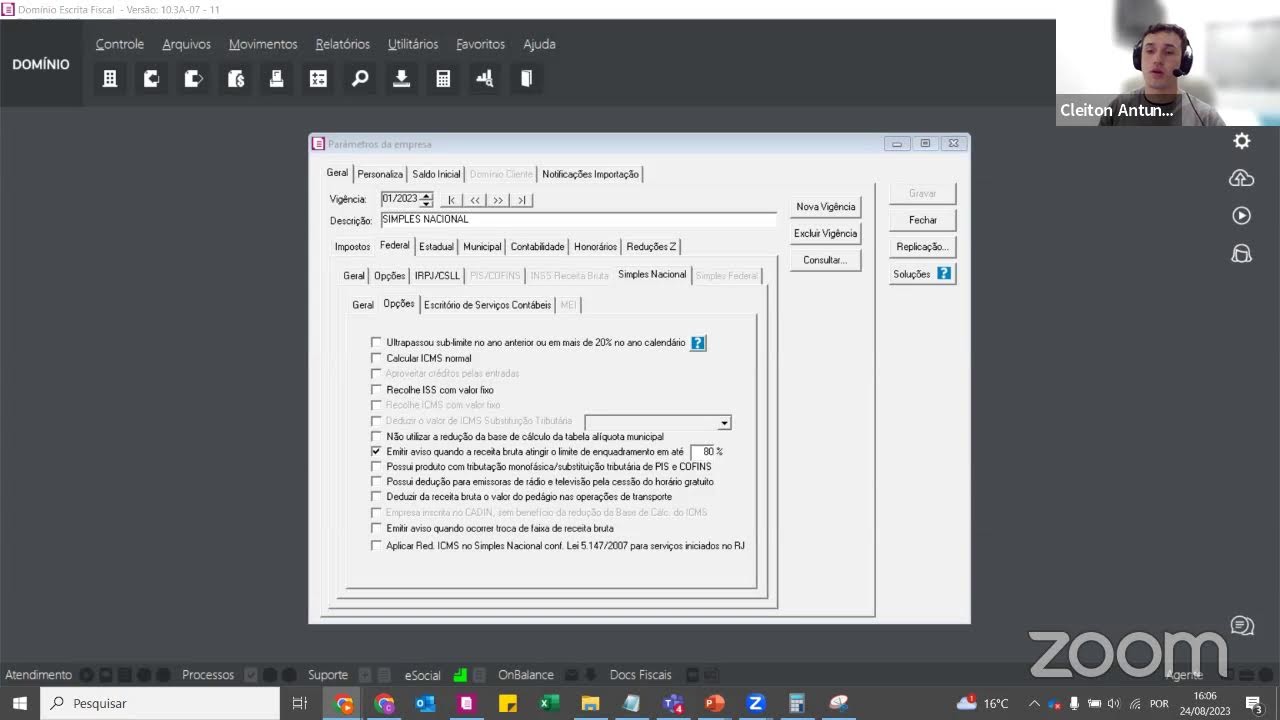Click the export document toolbar icon
The height and width of the screenshot is (720, 1280).
(x=193, y=79)
